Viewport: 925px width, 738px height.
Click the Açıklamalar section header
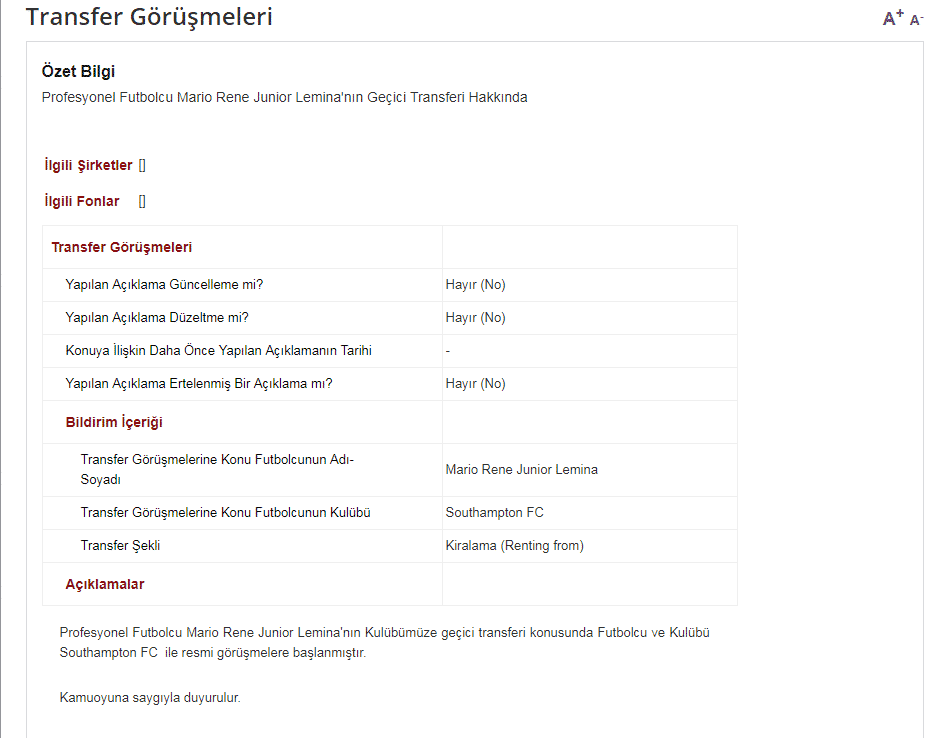105,584
